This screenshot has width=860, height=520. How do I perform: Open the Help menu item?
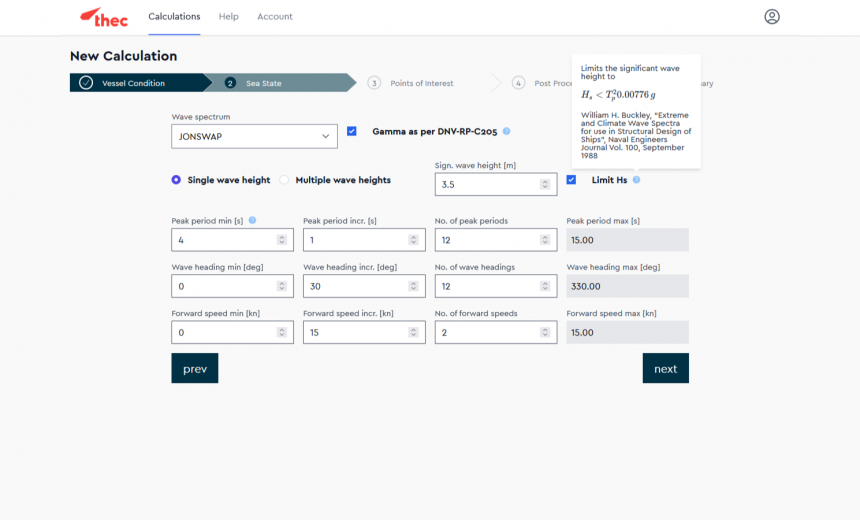[x=229, y=17]
